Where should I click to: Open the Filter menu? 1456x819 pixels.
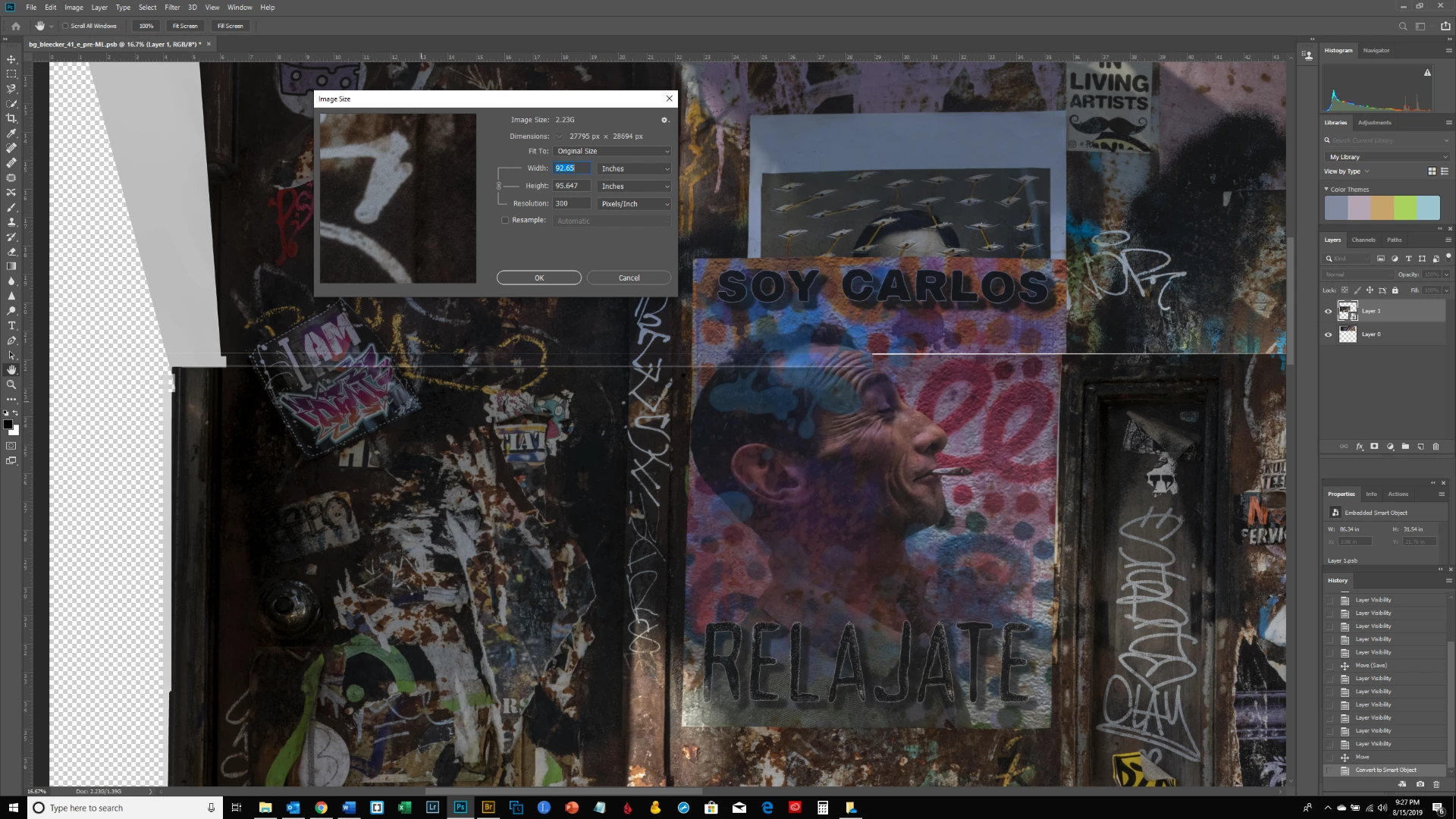point(172,7)
